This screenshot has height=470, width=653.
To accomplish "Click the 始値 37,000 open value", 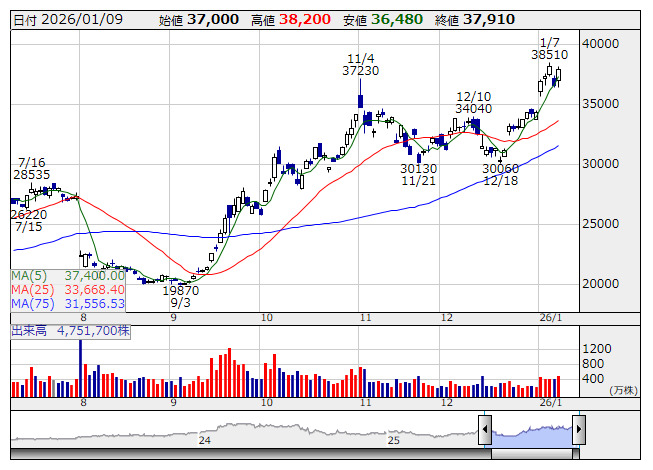I will point(199,20).
